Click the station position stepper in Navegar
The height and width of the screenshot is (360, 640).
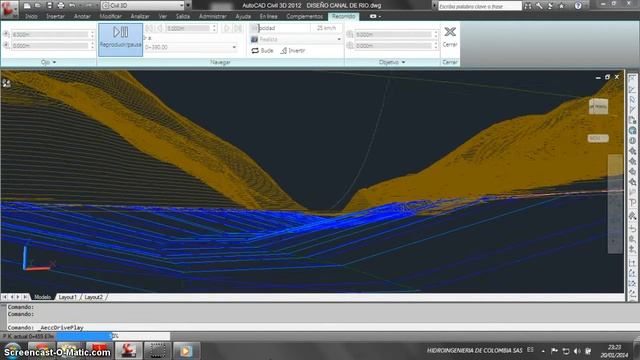click(214, 28)
